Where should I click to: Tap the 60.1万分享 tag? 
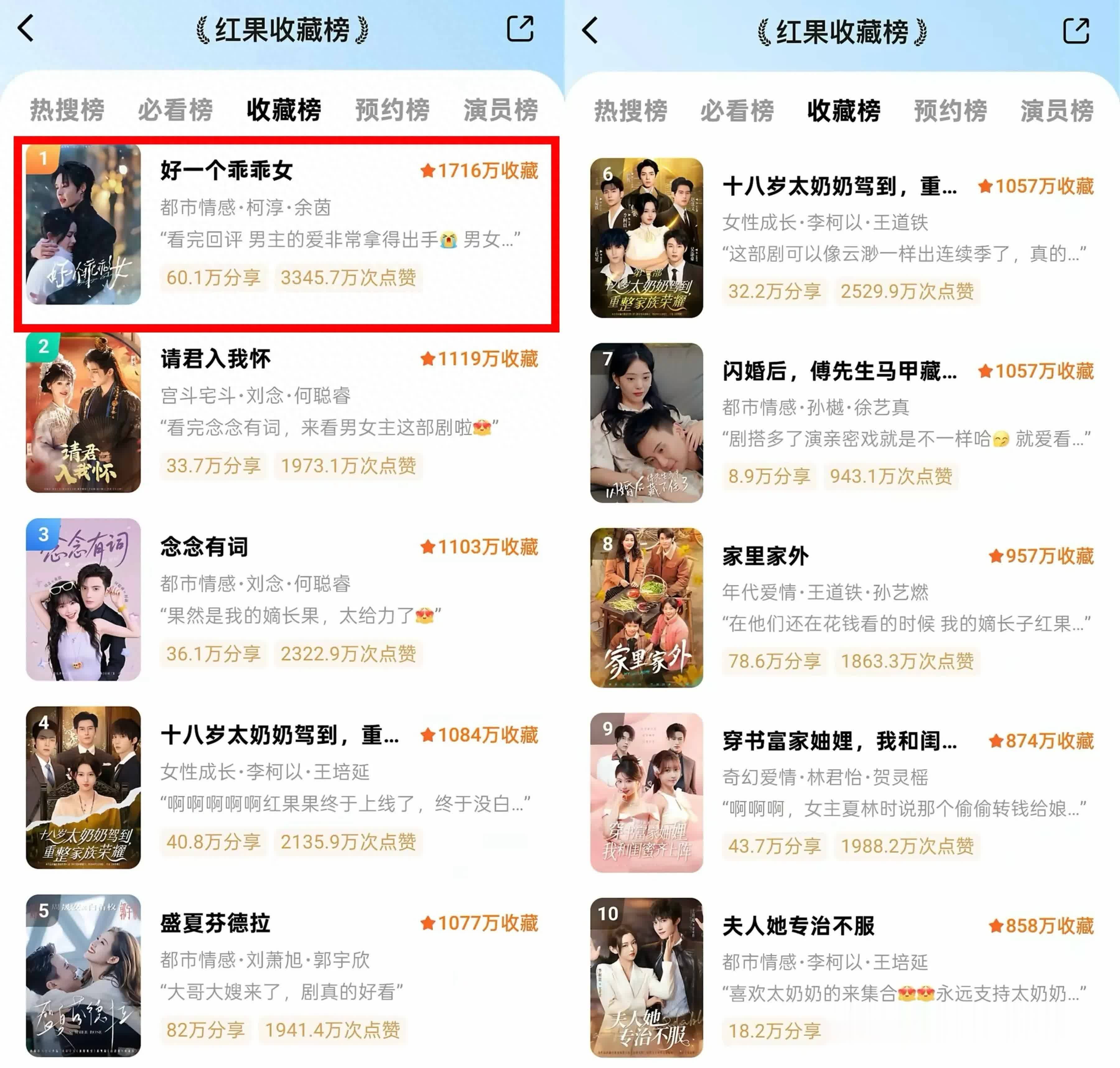tap(213, 277)
